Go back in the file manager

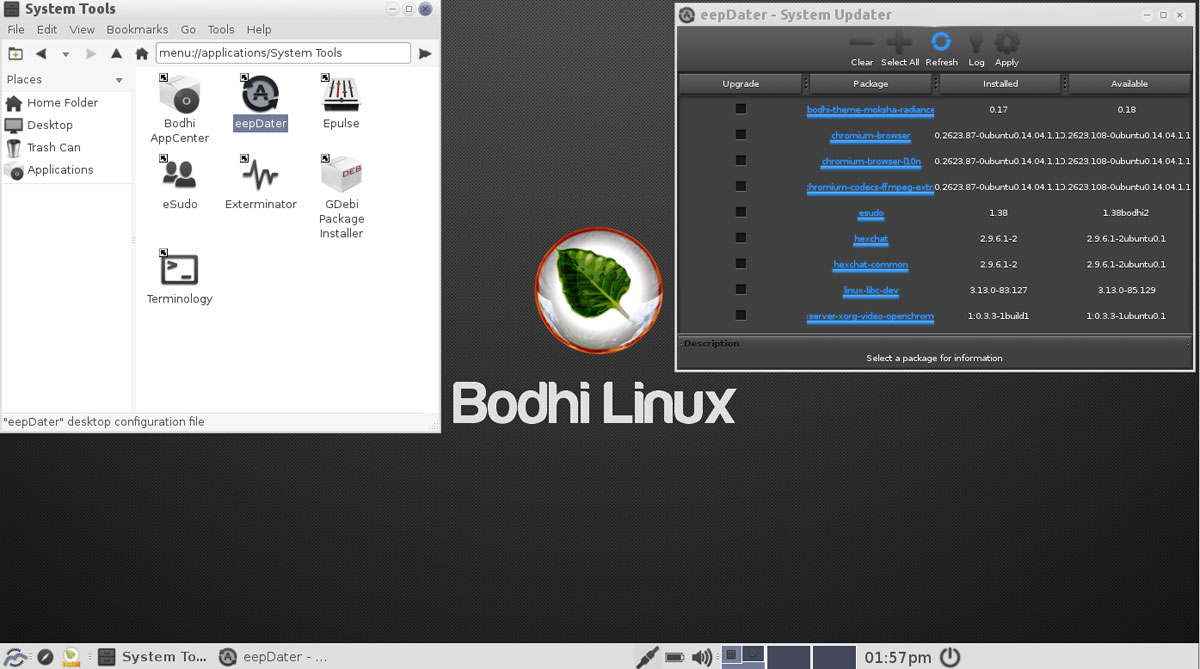pyautogui.click(x=41, y=53)
